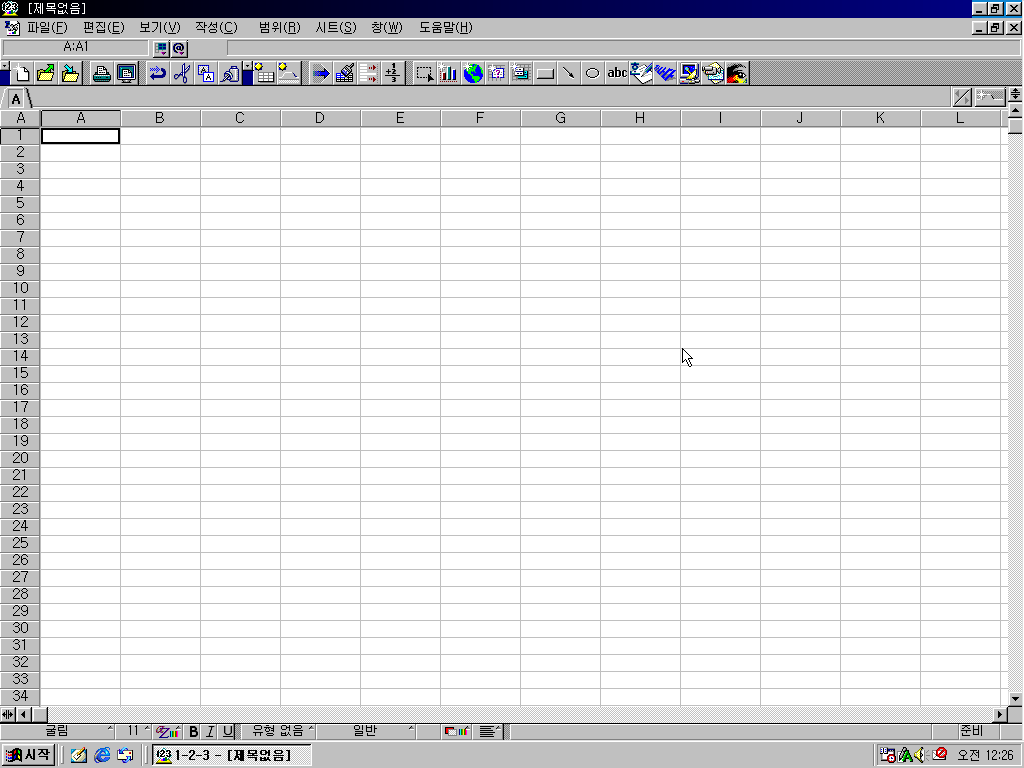Toggle italic formatting in status bar
The image size is (1024, 768).
click(x=210, y=731)
